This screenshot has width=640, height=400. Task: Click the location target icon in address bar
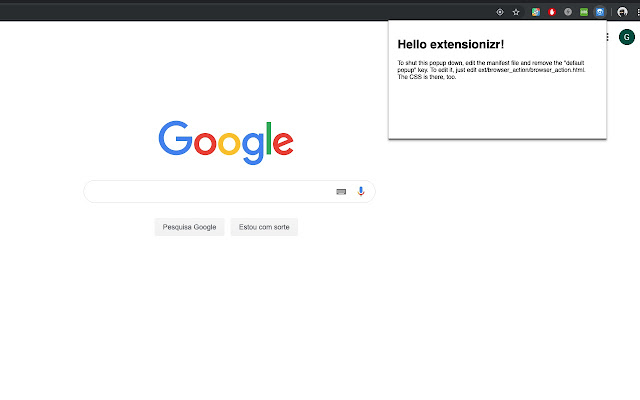coord(500,12)
